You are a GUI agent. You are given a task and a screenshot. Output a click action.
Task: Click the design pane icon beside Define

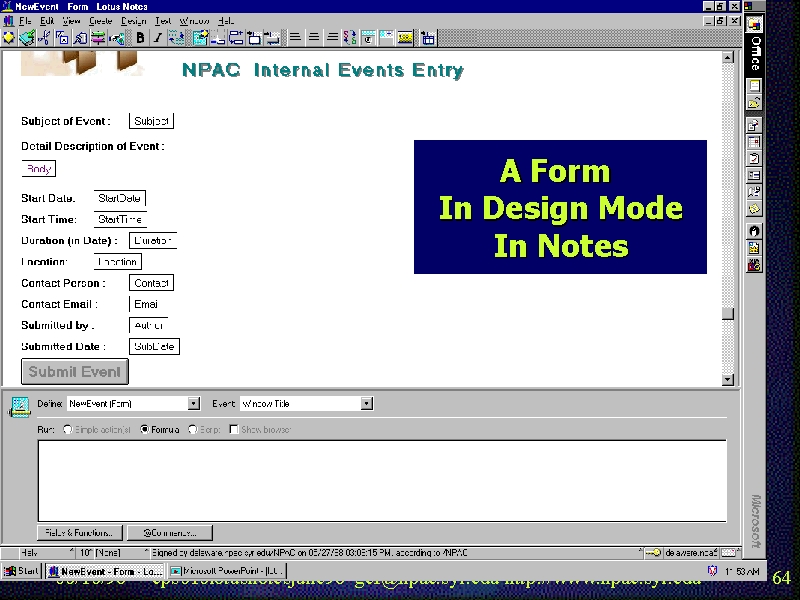click(x=19, y=407)
